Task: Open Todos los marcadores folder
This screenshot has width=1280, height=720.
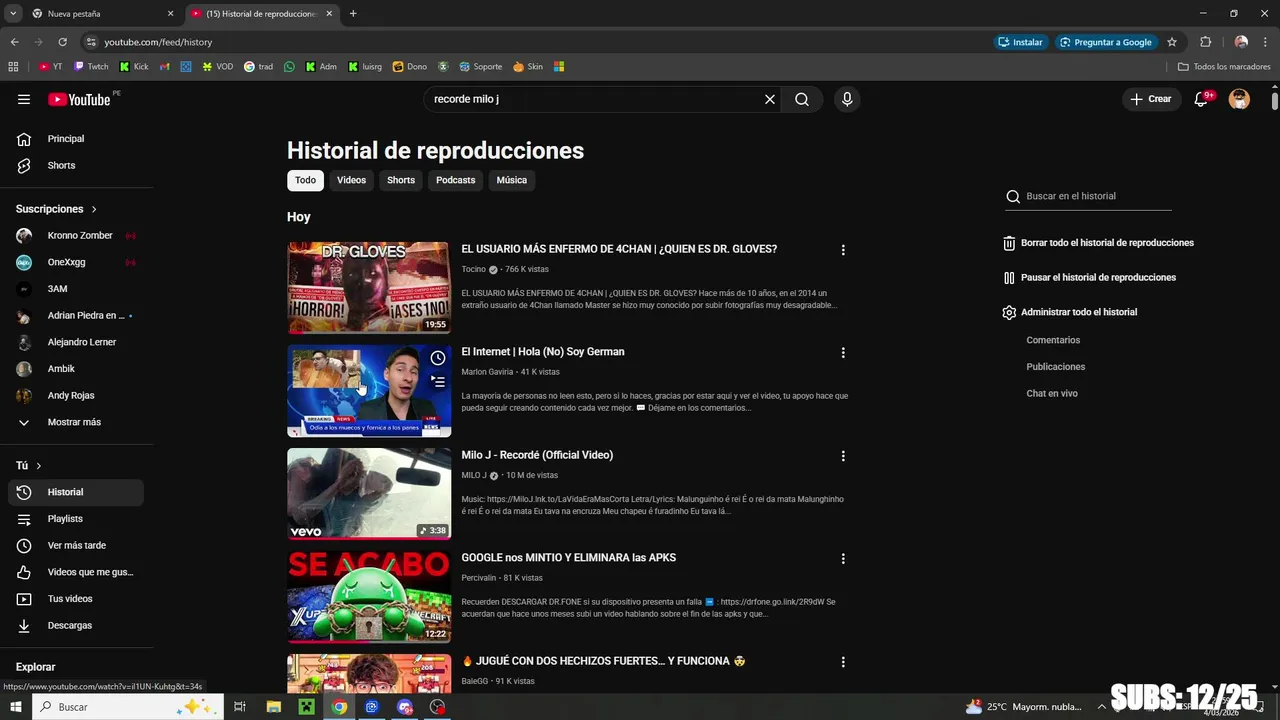Action: click(1224, 67)
